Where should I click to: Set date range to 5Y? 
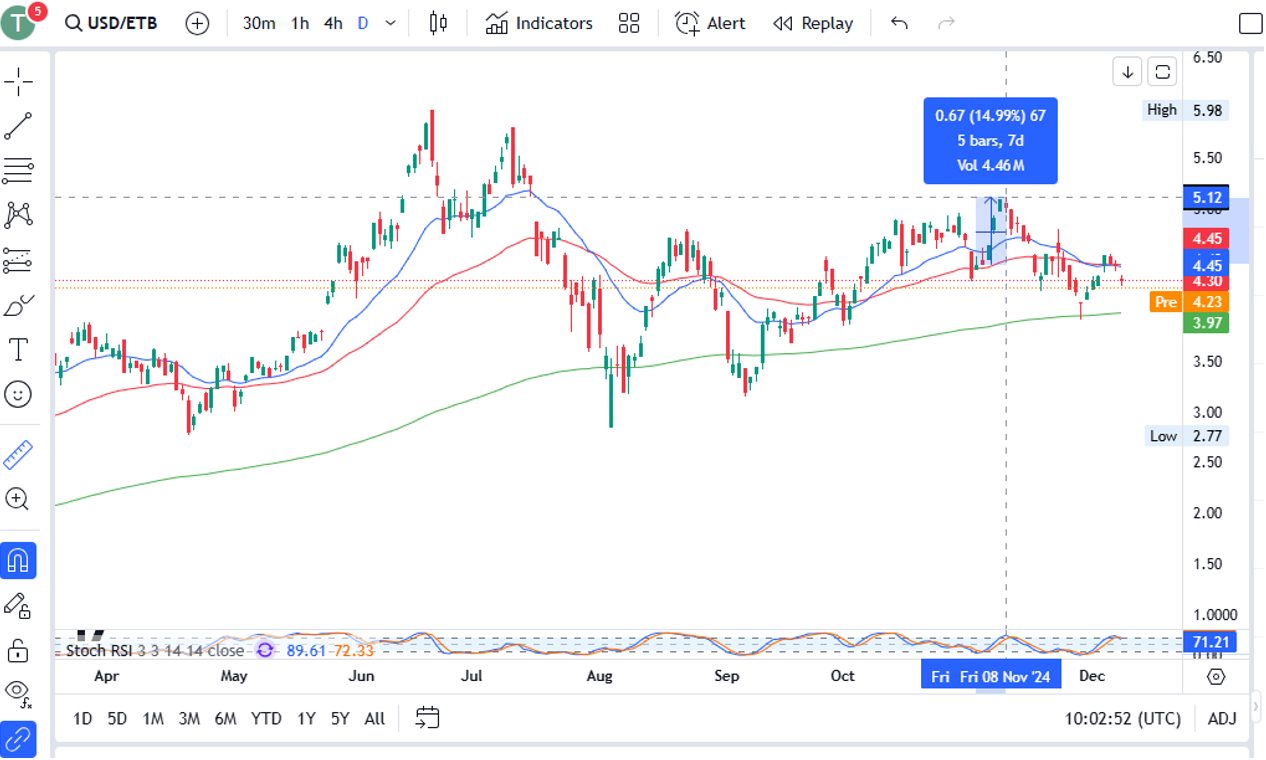coord(340,718)
